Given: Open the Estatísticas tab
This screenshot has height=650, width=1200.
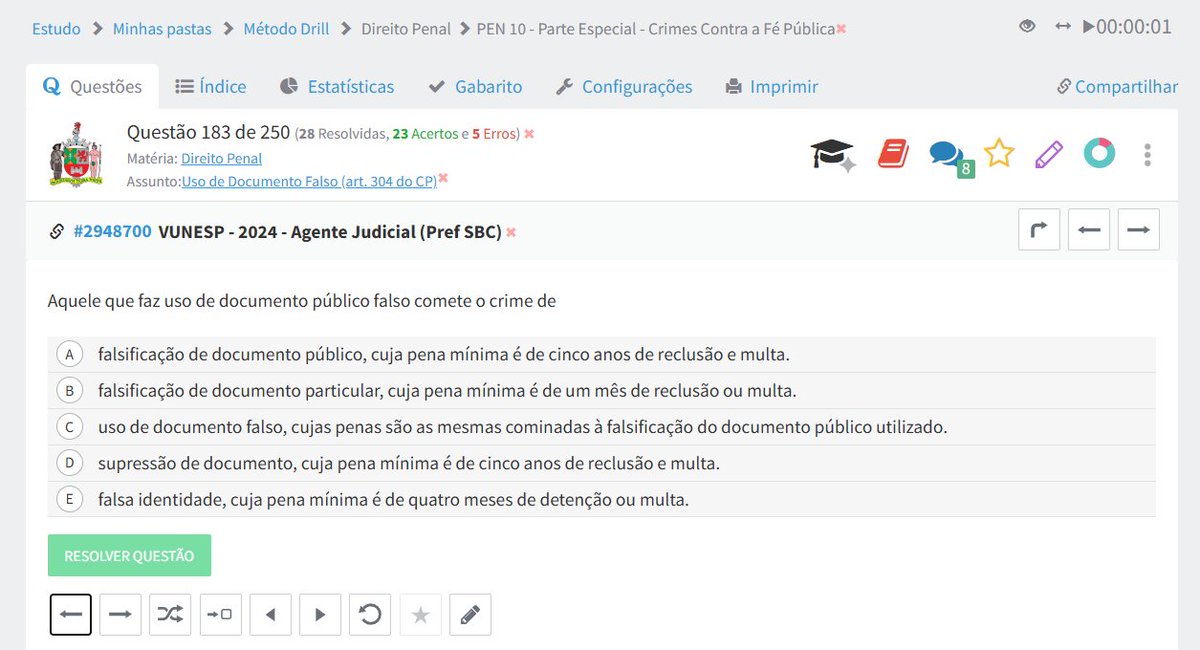Looking at the screenshot, I should pyautogui.click(x=337, y=87).
